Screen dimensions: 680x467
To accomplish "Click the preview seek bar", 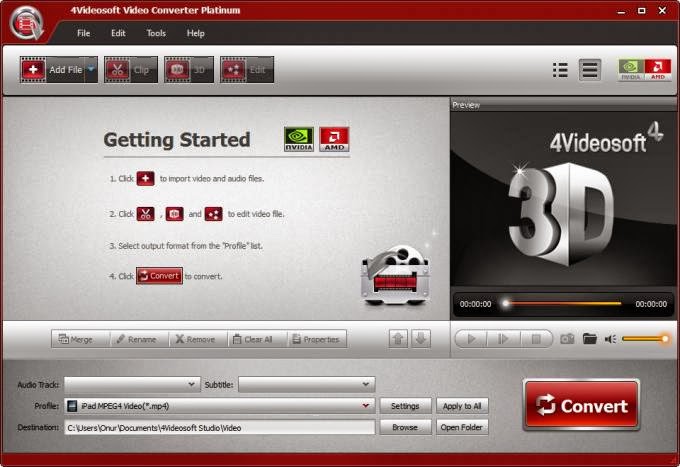I will [x=563, y=304].
